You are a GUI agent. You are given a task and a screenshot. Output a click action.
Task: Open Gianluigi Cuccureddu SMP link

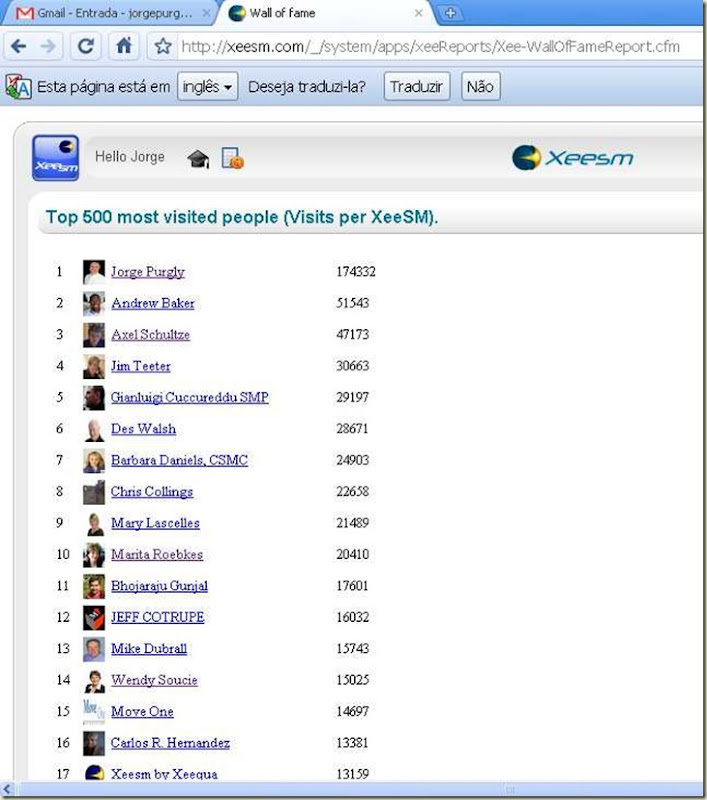click(190, 397)
